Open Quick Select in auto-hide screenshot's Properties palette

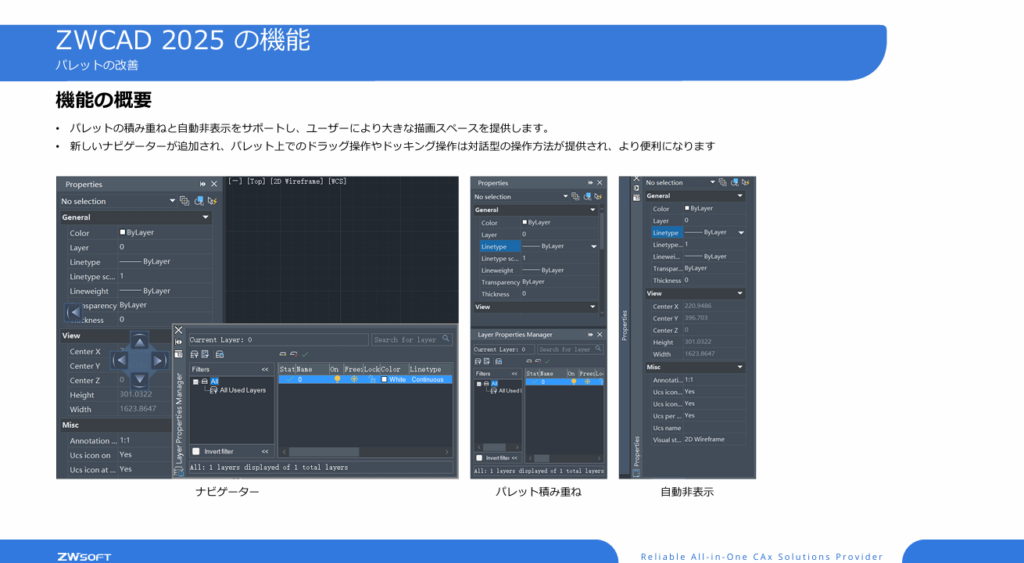[745, 182]
